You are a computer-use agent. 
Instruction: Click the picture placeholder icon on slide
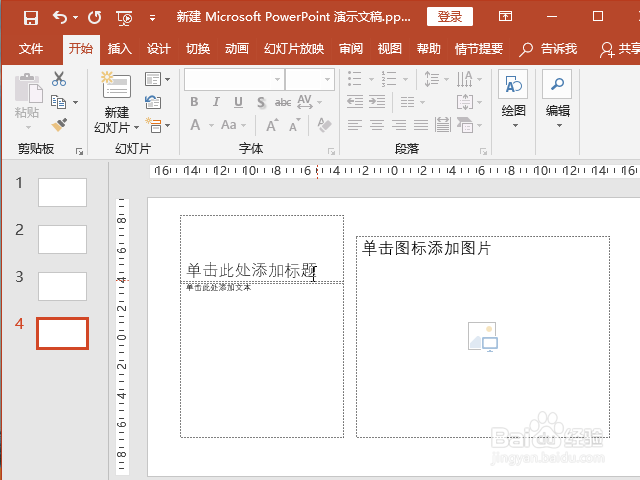[483, 337]
